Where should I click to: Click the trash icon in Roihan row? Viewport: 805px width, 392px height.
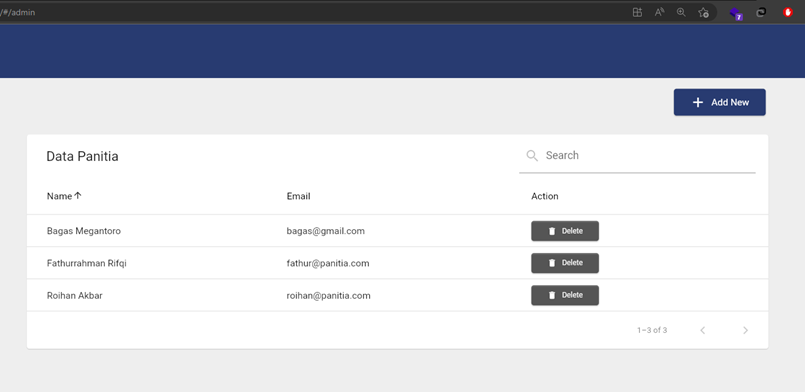pos(552,295)
